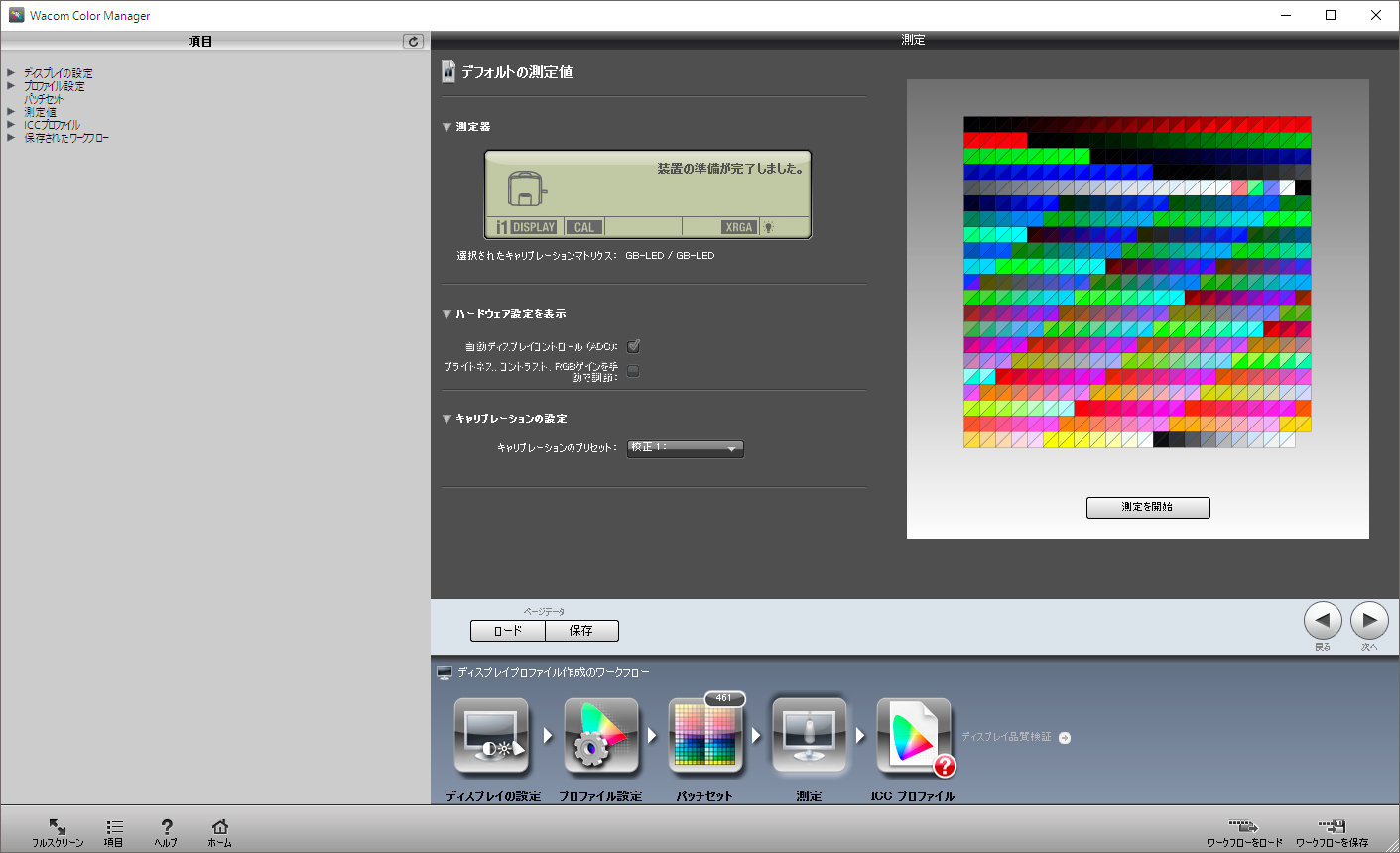Click the color patch grid preview
1400x853 pixels.
pos(1137,283)
